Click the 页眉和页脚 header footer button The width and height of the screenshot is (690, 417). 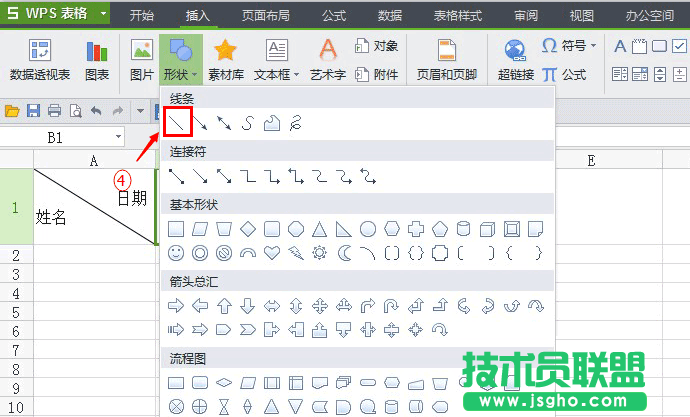pyautogui.click(x=447, y=60)
